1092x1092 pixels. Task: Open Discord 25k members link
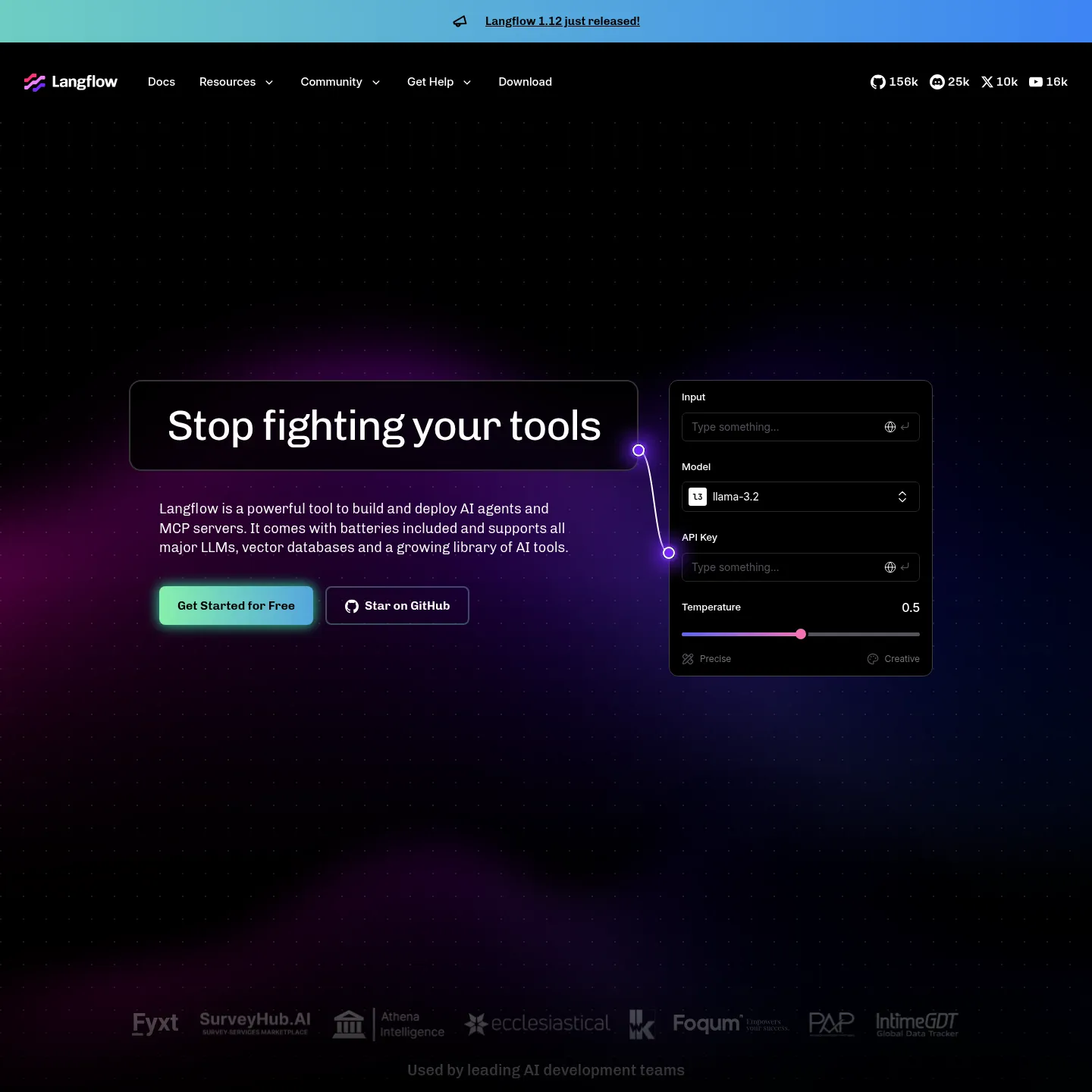tap(949, 82)
